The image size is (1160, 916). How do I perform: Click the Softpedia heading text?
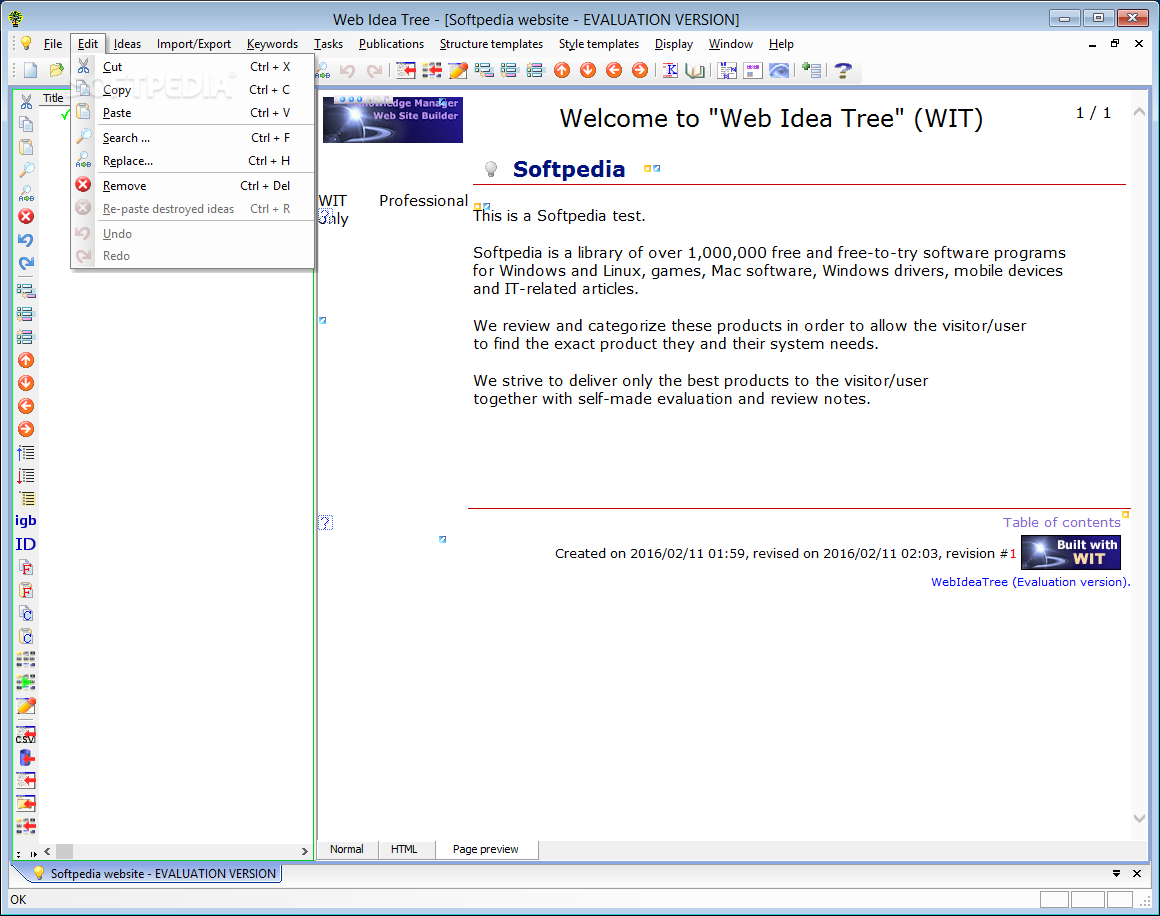pyautogui.click(x=569, y=169)
